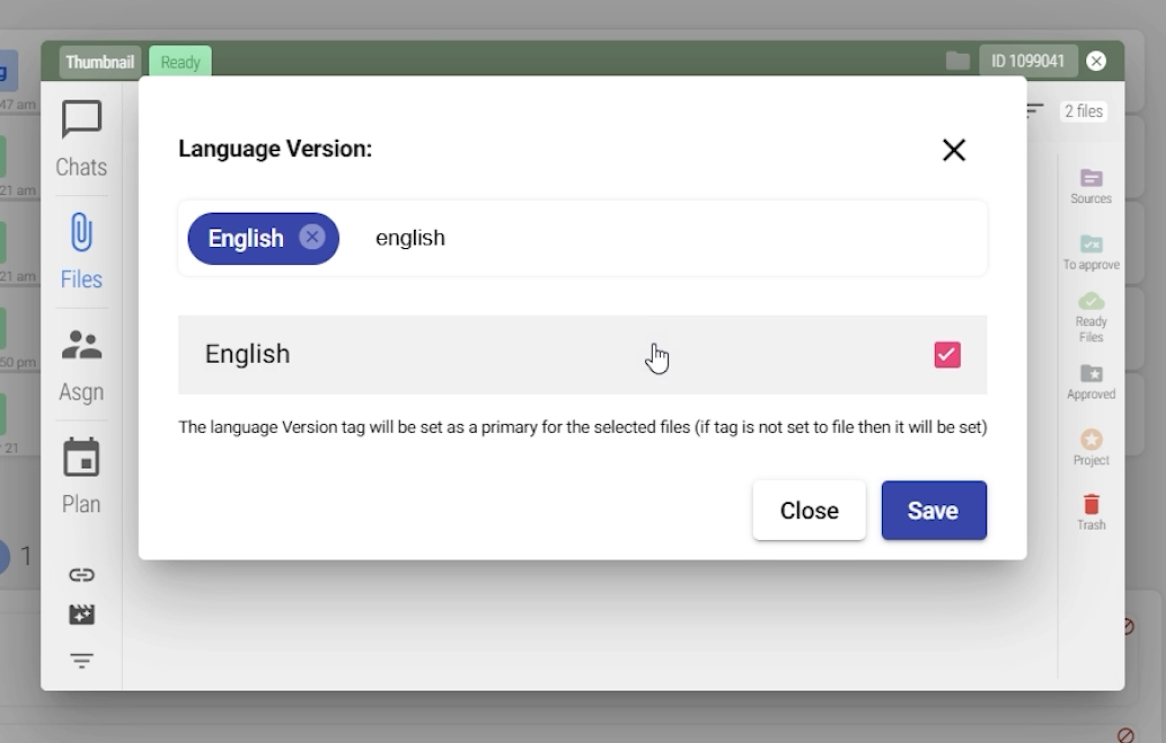
Task: Remove the English tag chip
Action: (312, 238)
